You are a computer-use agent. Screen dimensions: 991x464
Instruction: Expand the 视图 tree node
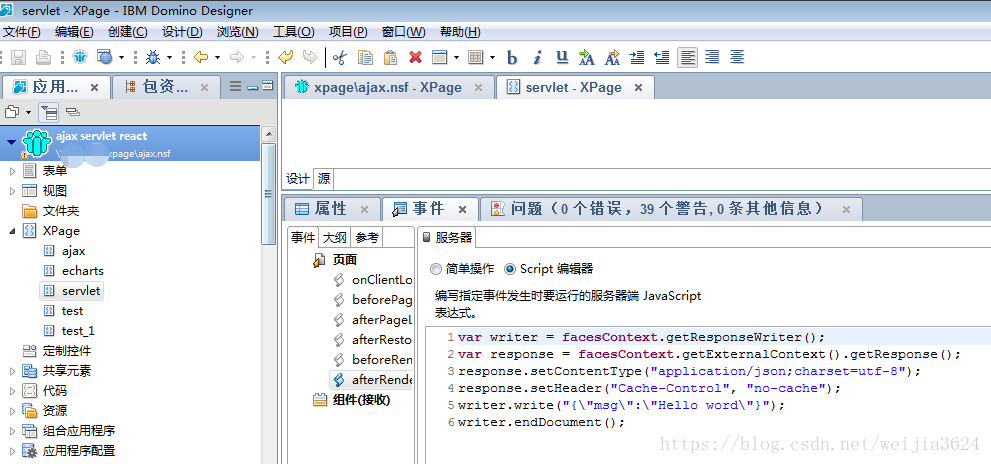[x=13, y=191]
